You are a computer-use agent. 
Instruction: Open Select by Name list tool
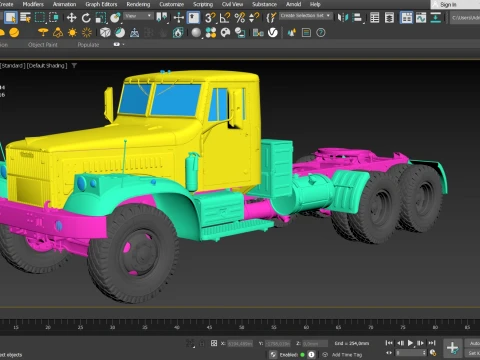25,18
